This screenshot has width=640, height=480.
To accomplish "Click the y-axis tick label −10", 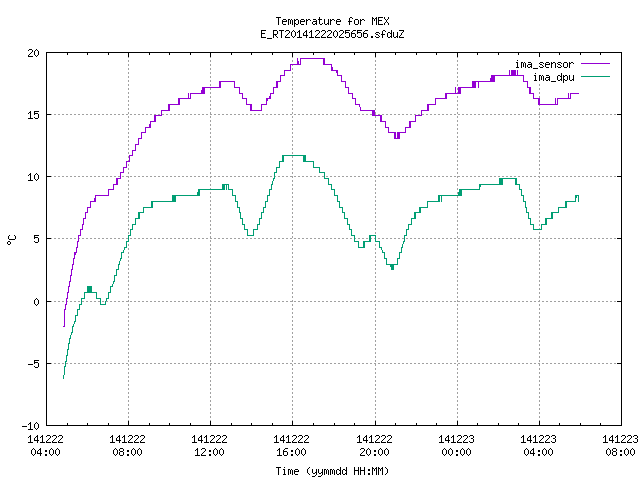I will tap(31, 426).
